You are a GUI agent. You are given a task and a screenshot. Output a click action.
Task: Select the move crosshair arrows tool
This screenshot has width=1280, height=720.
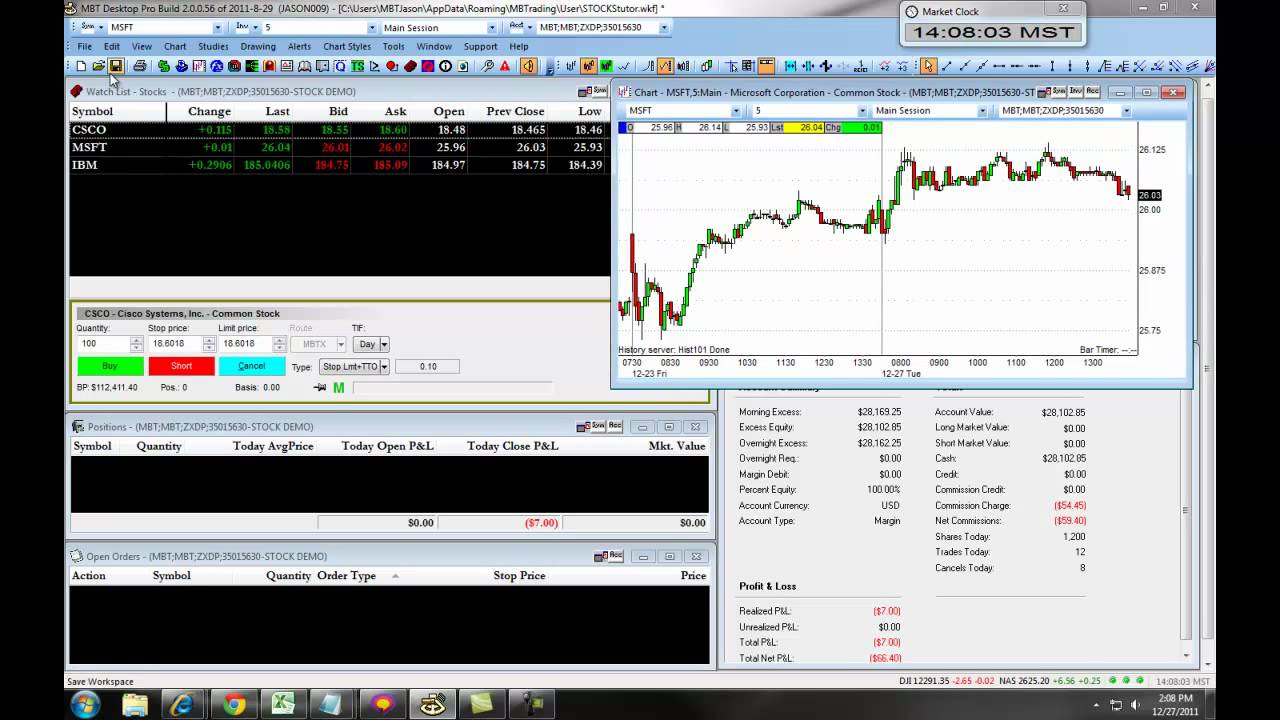click(x=826, y=66)
